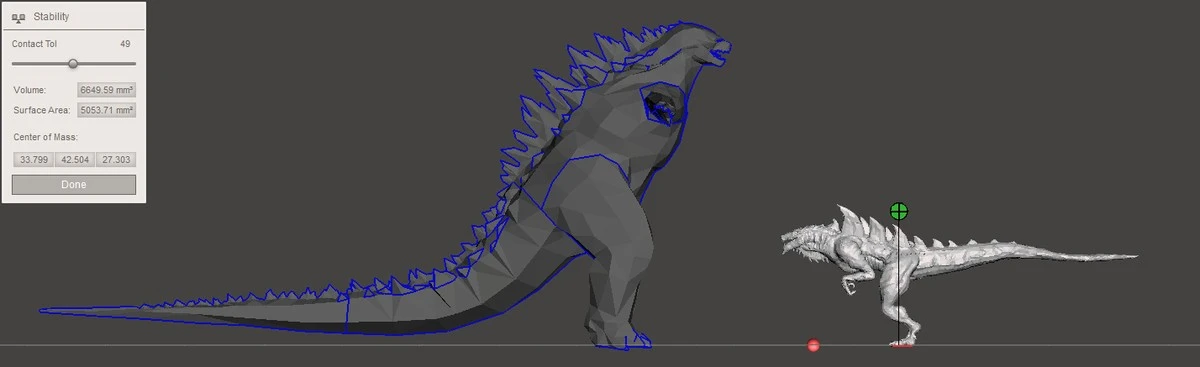Select center of mass Z value 27.303
The image size is (1200, 367).
[116, 159]
